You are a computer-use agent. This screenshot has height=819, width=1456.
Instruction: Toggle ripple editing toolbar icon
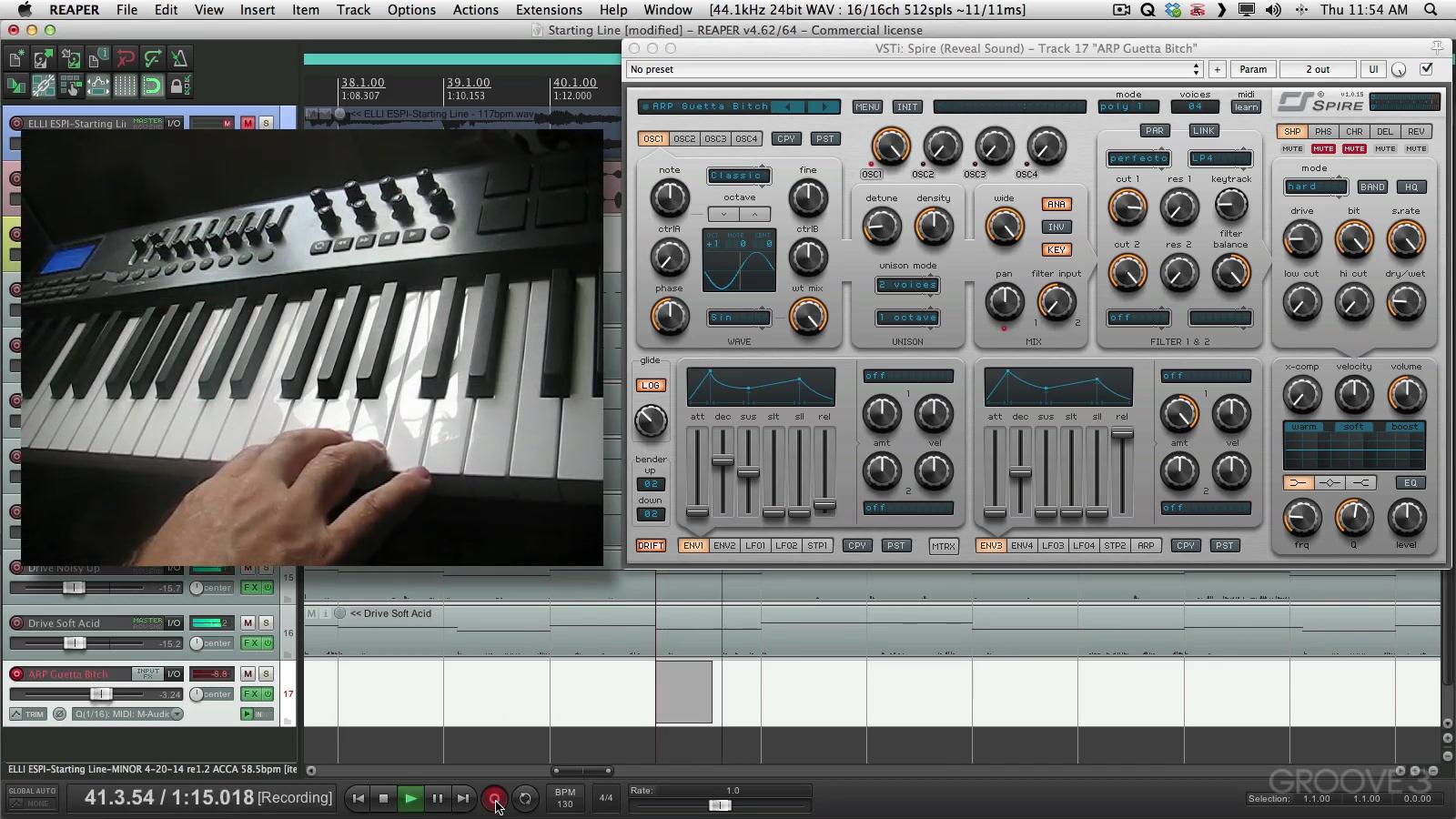(x=71, y=86)
